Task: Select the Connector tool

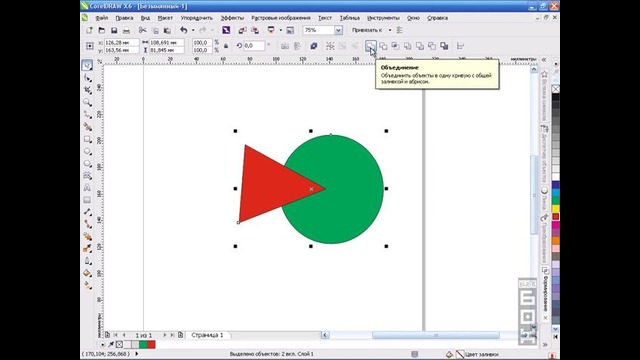Action: [87, 224]
